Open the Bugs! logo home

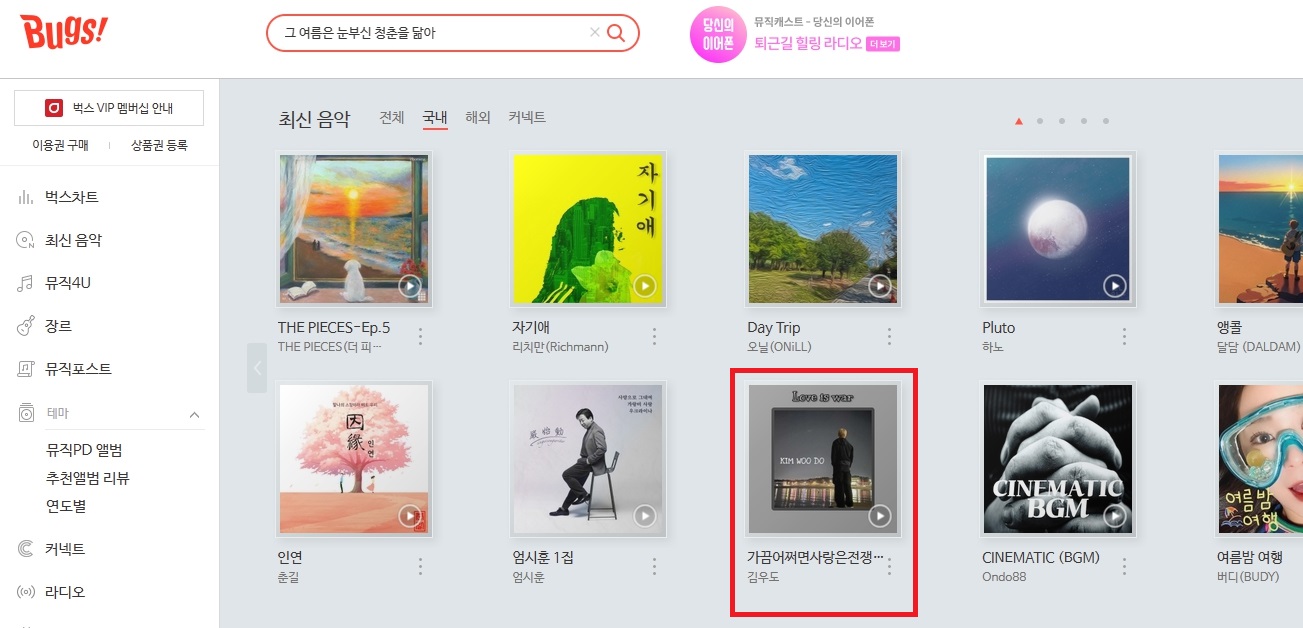63,33
